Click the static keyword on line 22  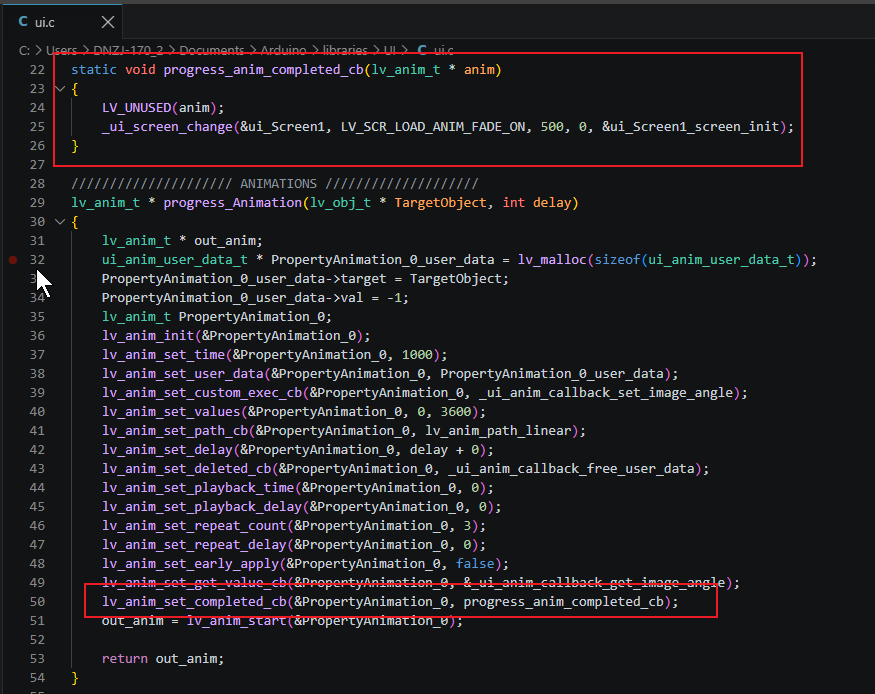pos(94,70)
